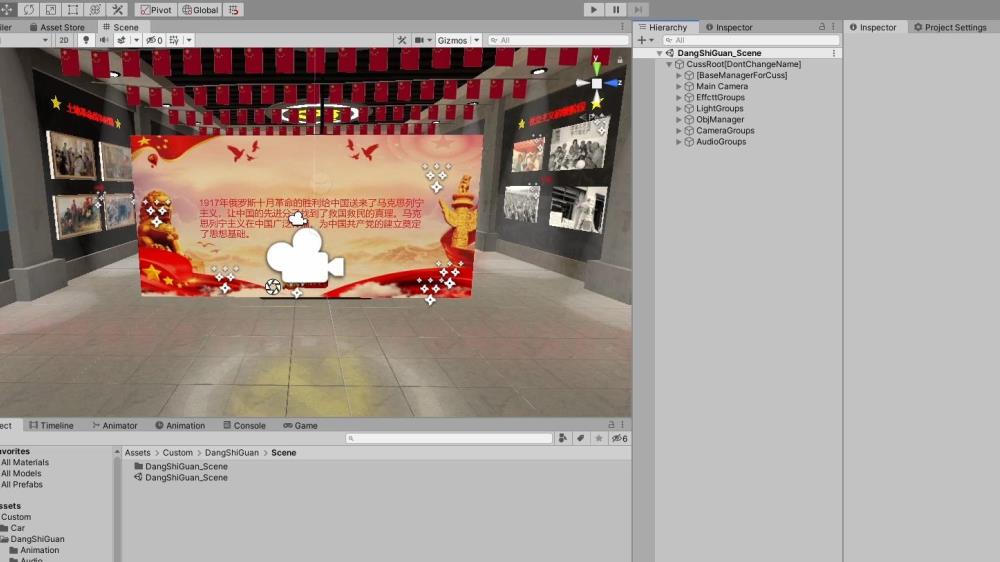Open the Hierarchy add (+) dropdown
Screen dimensions: 1000x562
click(x=645, y=40)
